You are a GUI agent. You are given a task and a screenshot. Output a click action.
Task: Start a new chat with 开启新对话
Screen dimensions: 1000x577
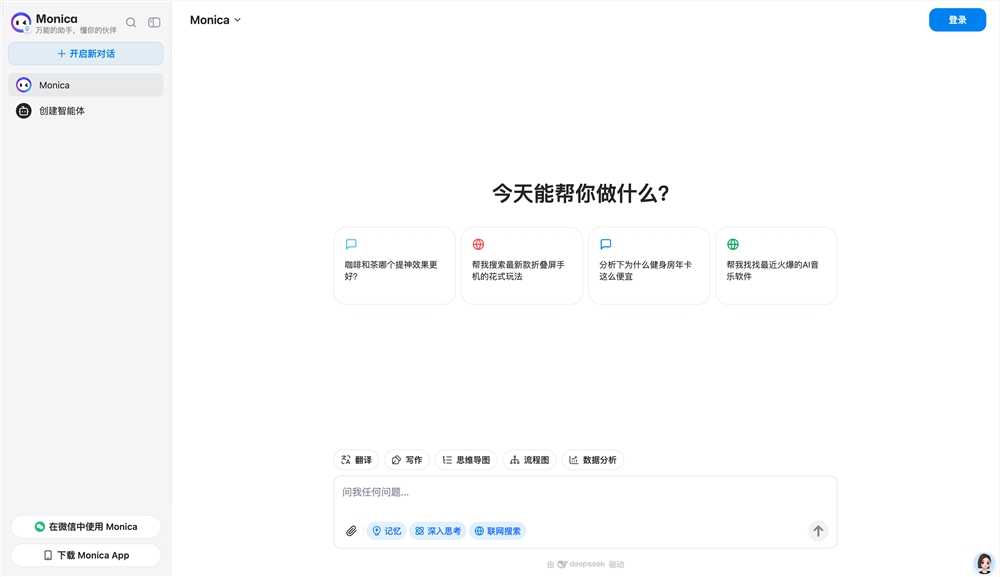[x=85, y=52]
